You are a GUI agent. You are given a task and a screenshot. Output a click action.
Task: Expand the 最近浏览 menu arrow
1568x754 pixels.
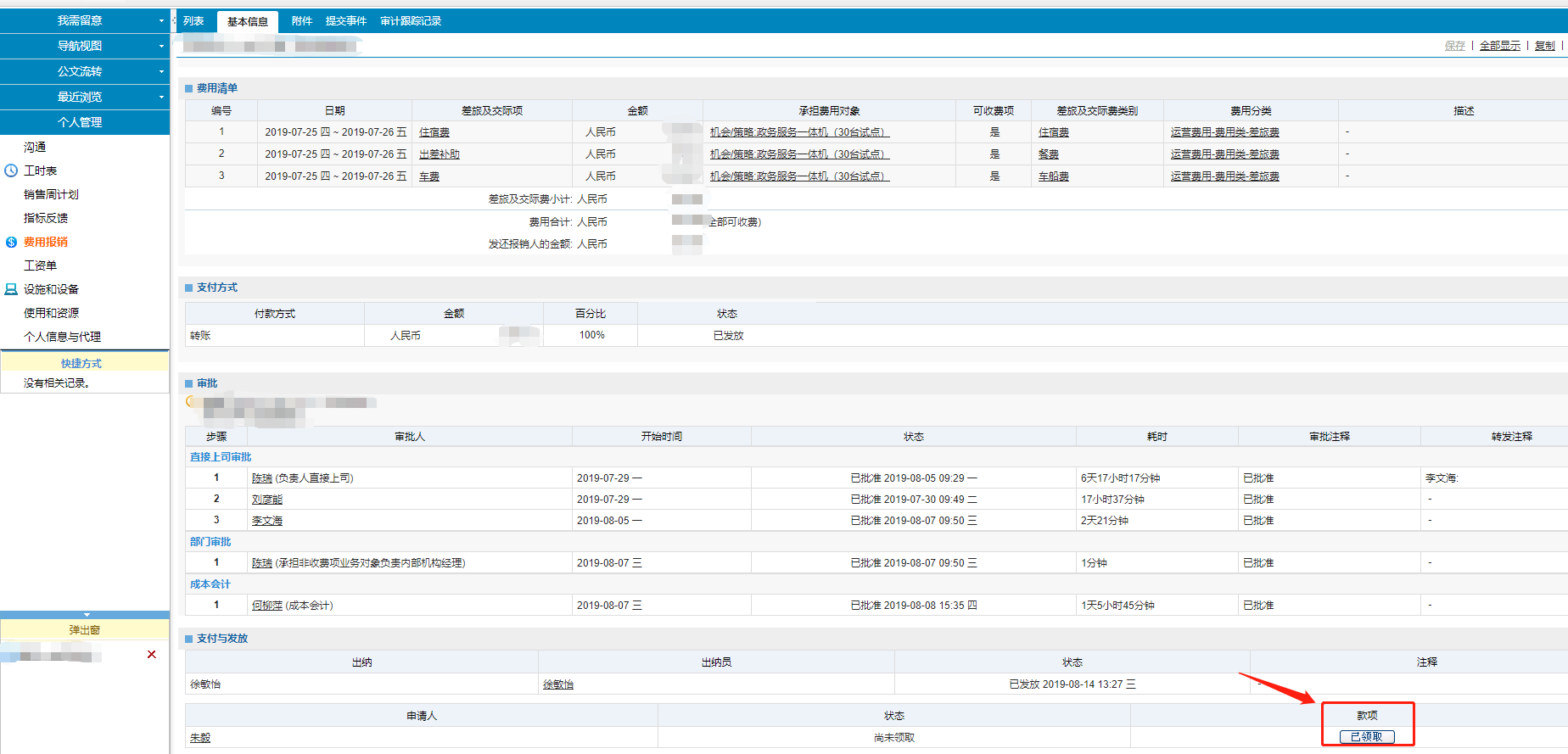[x=161, y=97]
